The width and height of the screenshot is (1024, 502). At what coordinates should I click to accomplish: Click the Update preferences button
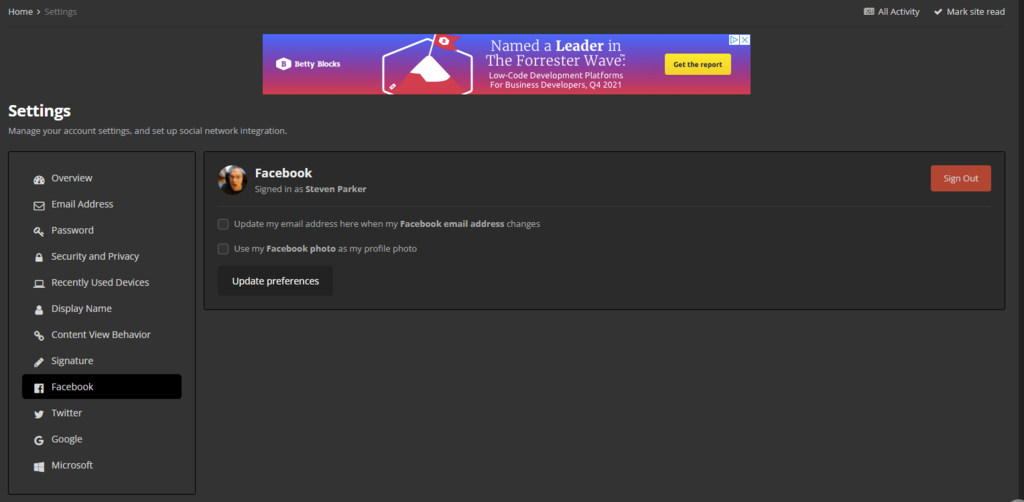tap(275, 281)
